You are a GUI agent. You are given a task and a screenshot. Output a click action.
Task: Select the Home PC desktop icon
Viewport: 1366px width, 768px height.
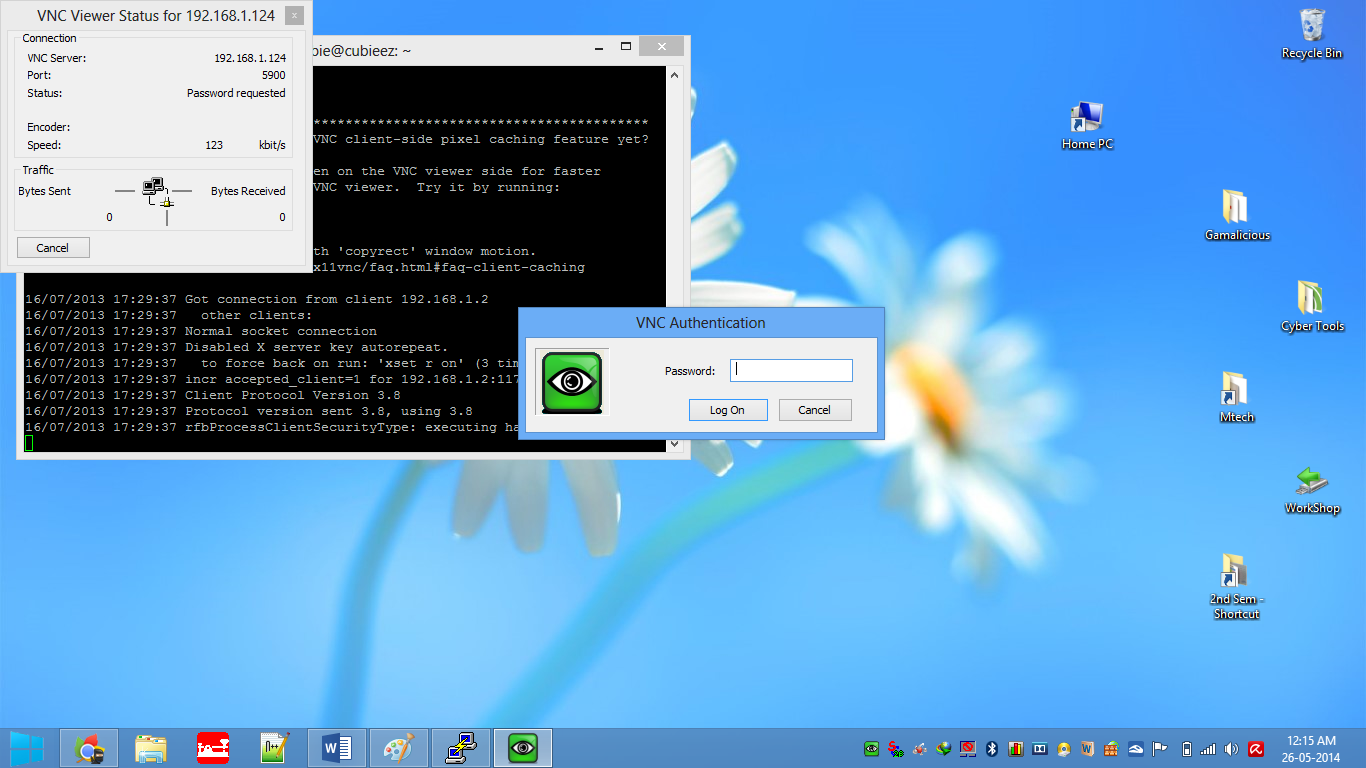[1087, 125]
